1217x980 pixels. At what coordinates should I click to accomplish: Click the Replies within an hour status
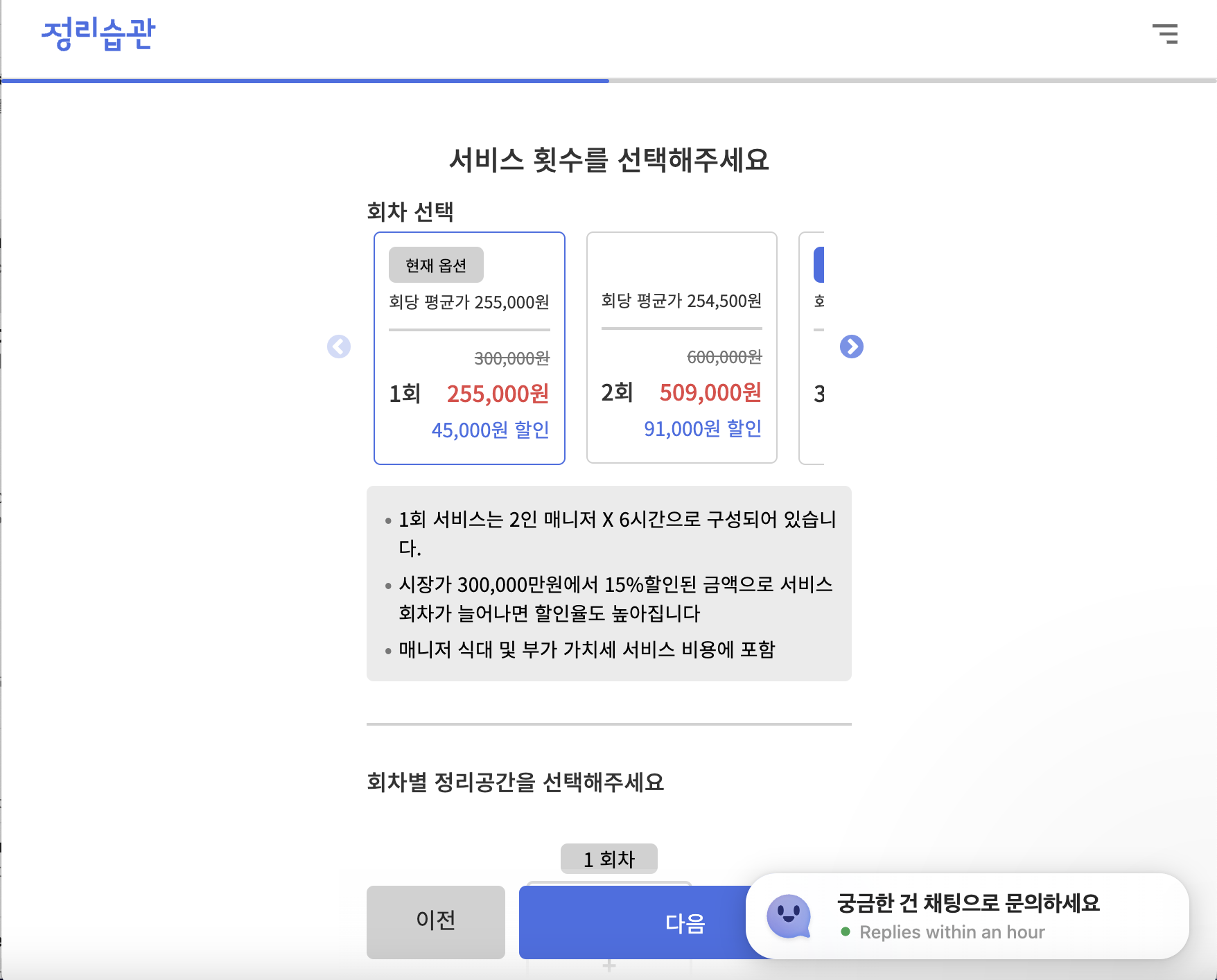click(952, 932)
